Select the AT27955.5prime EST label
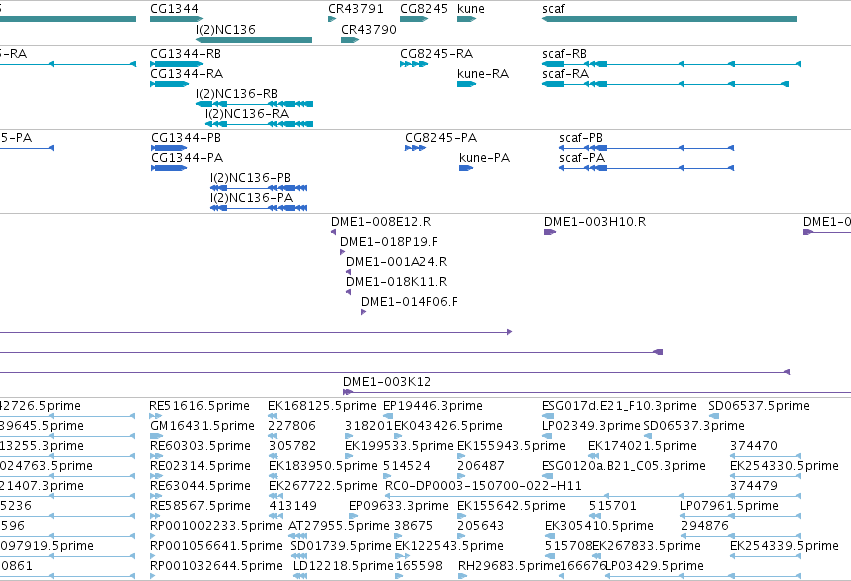Viewport: 851px width, 581px height. point(339,526)
